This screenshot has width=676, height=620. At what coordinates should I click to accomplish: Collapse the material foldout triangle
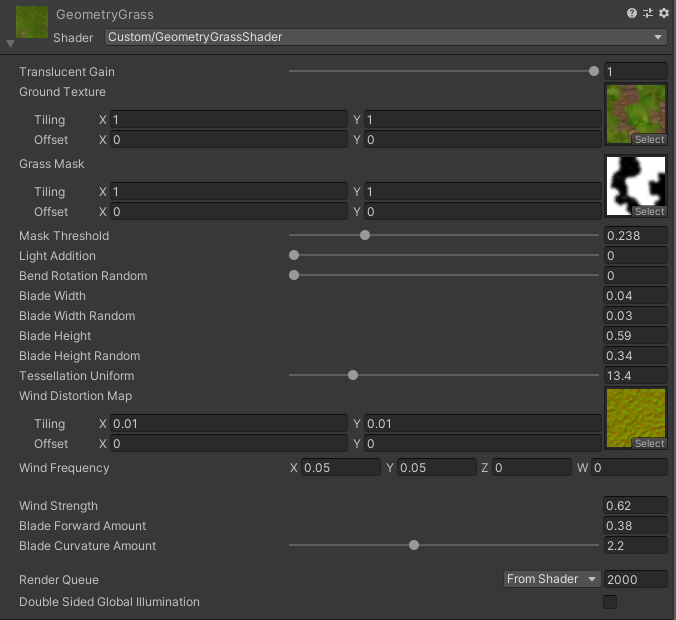(11, 44)
